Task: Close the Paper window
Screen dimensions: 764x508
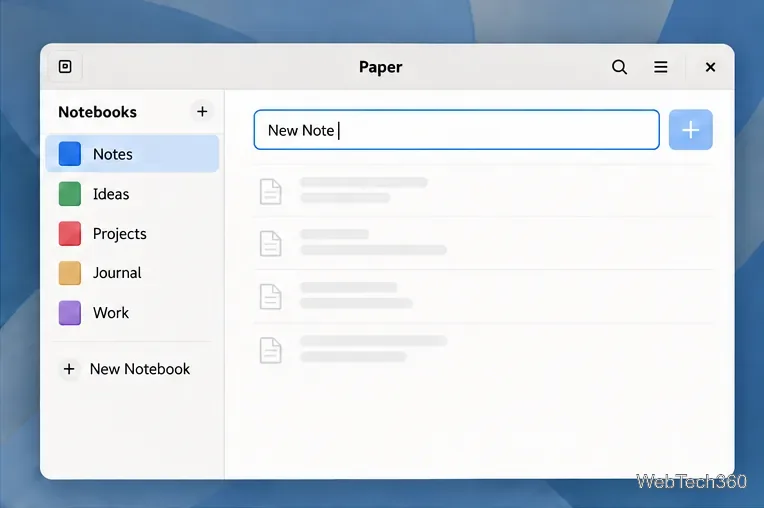Action: coord(710,67)
